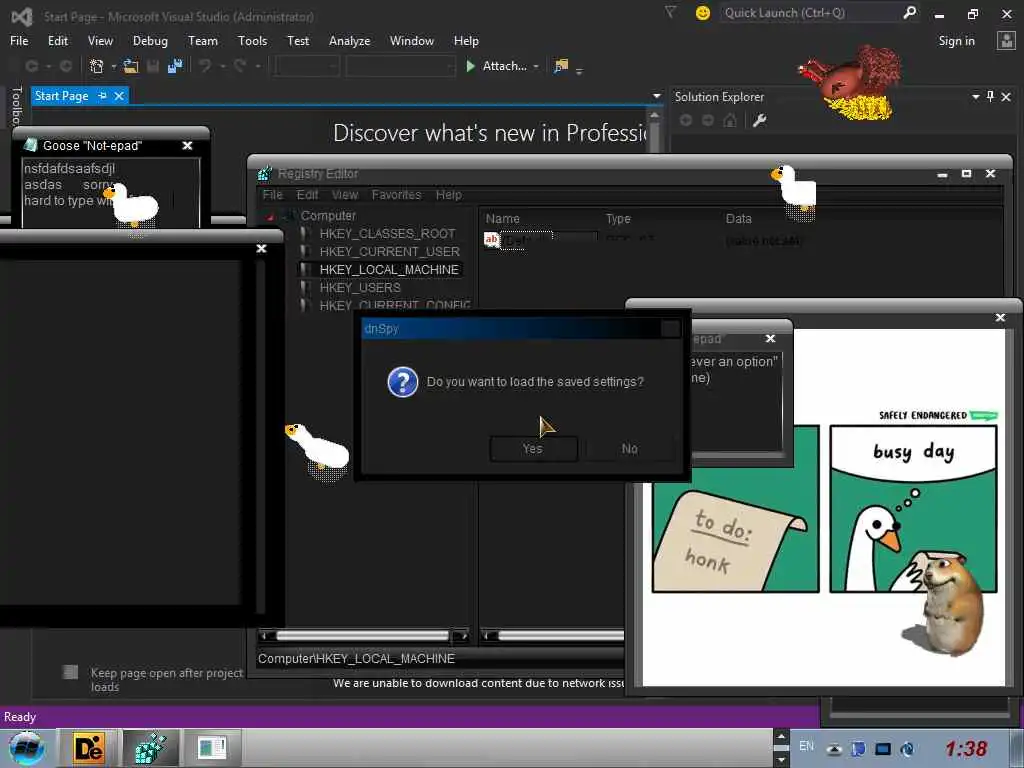Click the Navigate Forward toolbar icon

coord(66,66)
